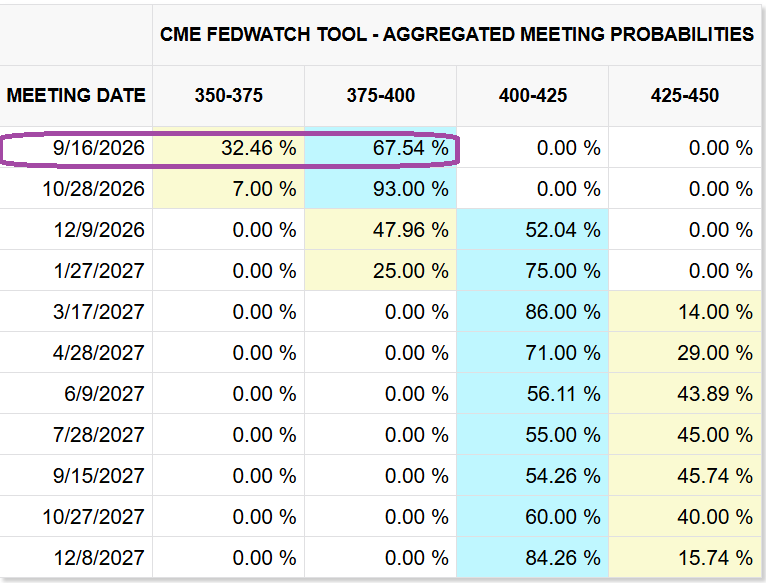
Task: Click the 84.26 % cell
Action: click(x=532, y=558)
